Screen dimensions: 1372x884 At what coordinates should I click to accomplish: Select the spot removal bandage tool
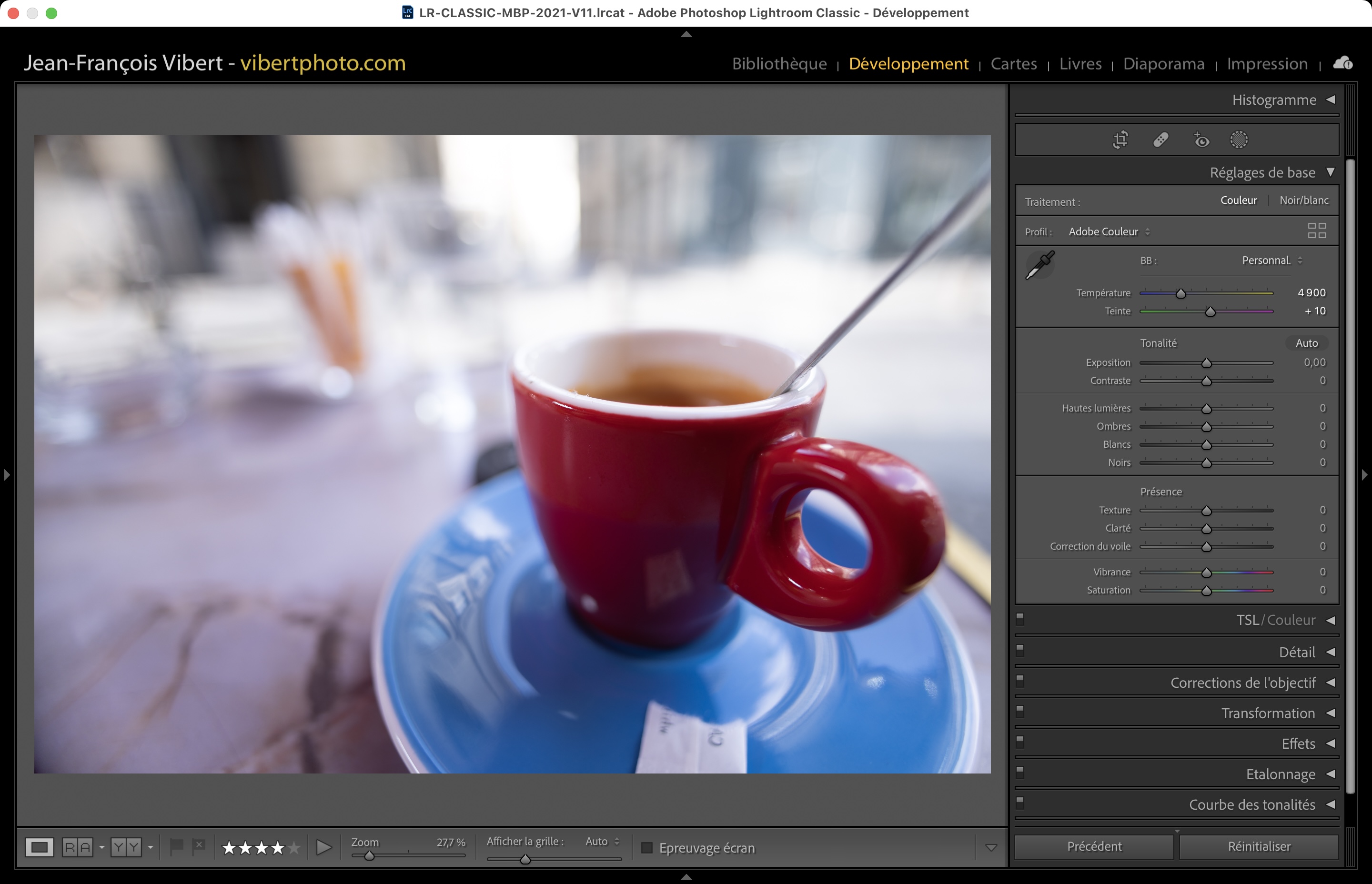click(x=1161, y=140)
